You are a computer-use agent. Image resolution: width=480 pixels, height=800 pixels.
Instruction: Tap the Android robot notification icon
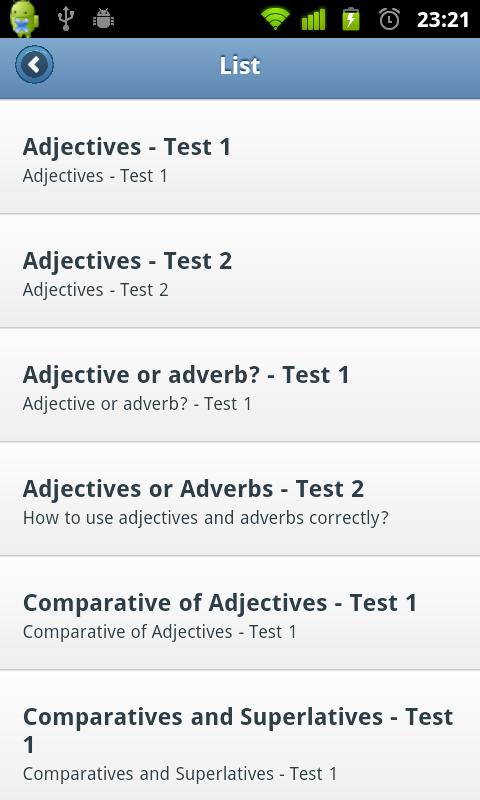point(23,19)
